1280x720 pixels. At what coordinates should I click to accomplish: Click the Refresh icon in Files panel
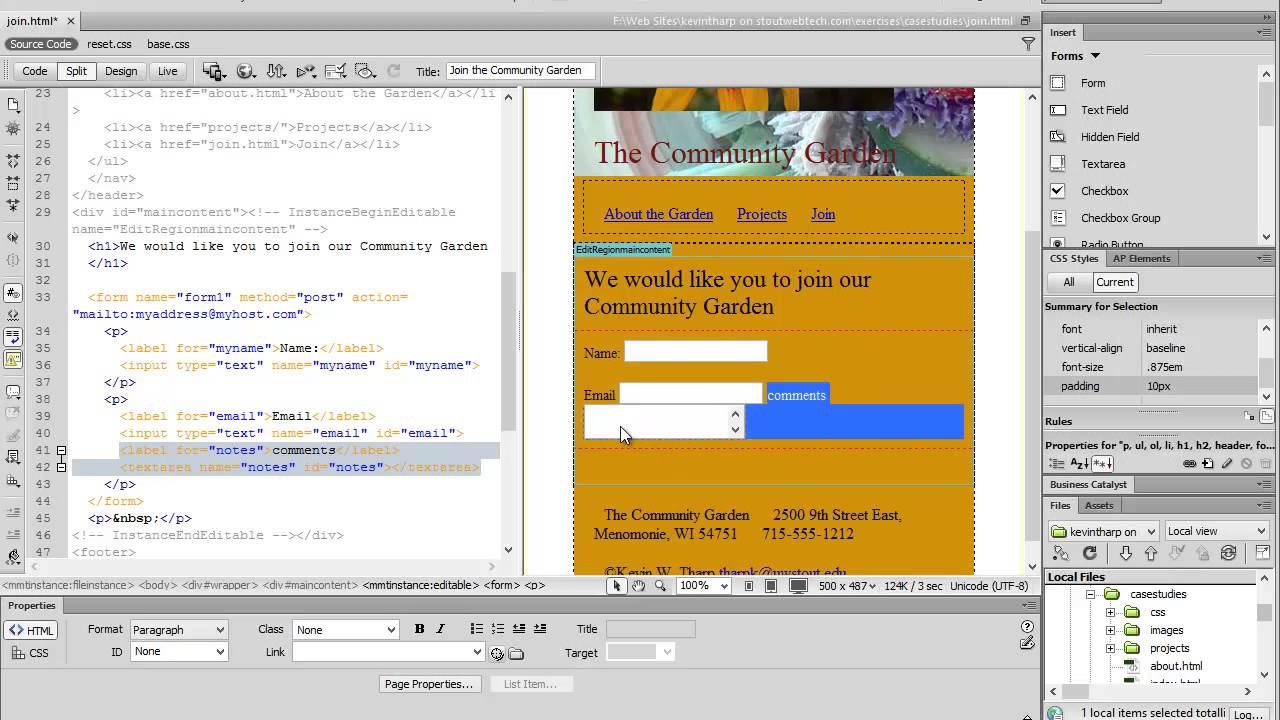point(1090,553)
